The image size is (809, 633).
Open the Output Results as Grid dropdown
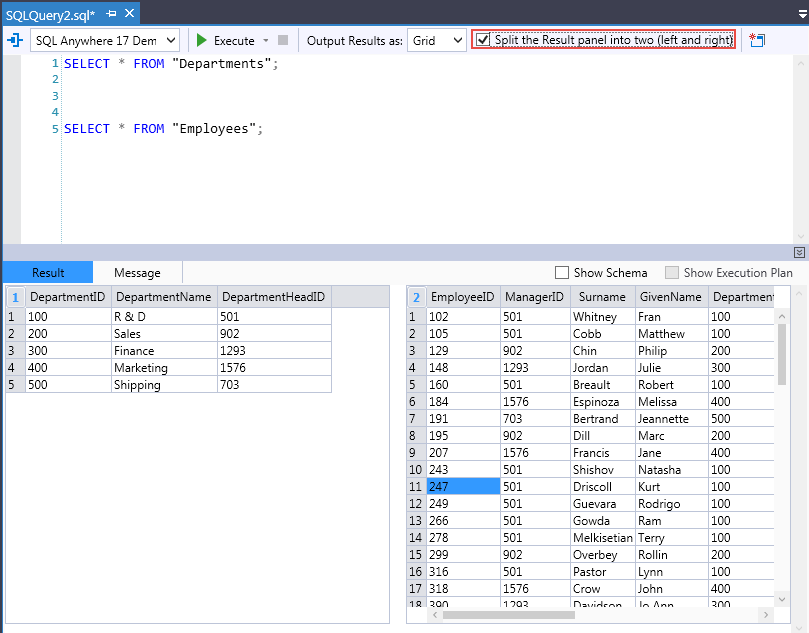437,41
